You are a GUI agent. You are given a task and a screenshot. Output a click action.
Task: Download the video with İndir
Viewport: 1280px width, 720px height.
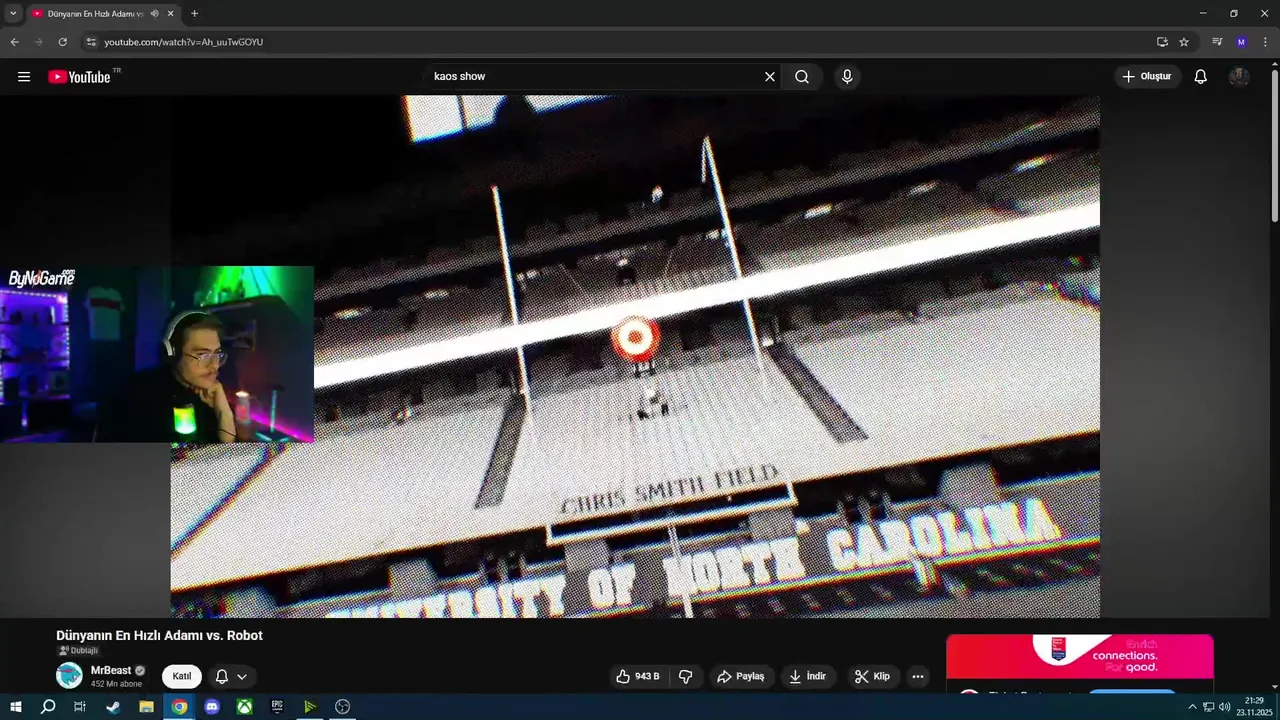point(808,677)
